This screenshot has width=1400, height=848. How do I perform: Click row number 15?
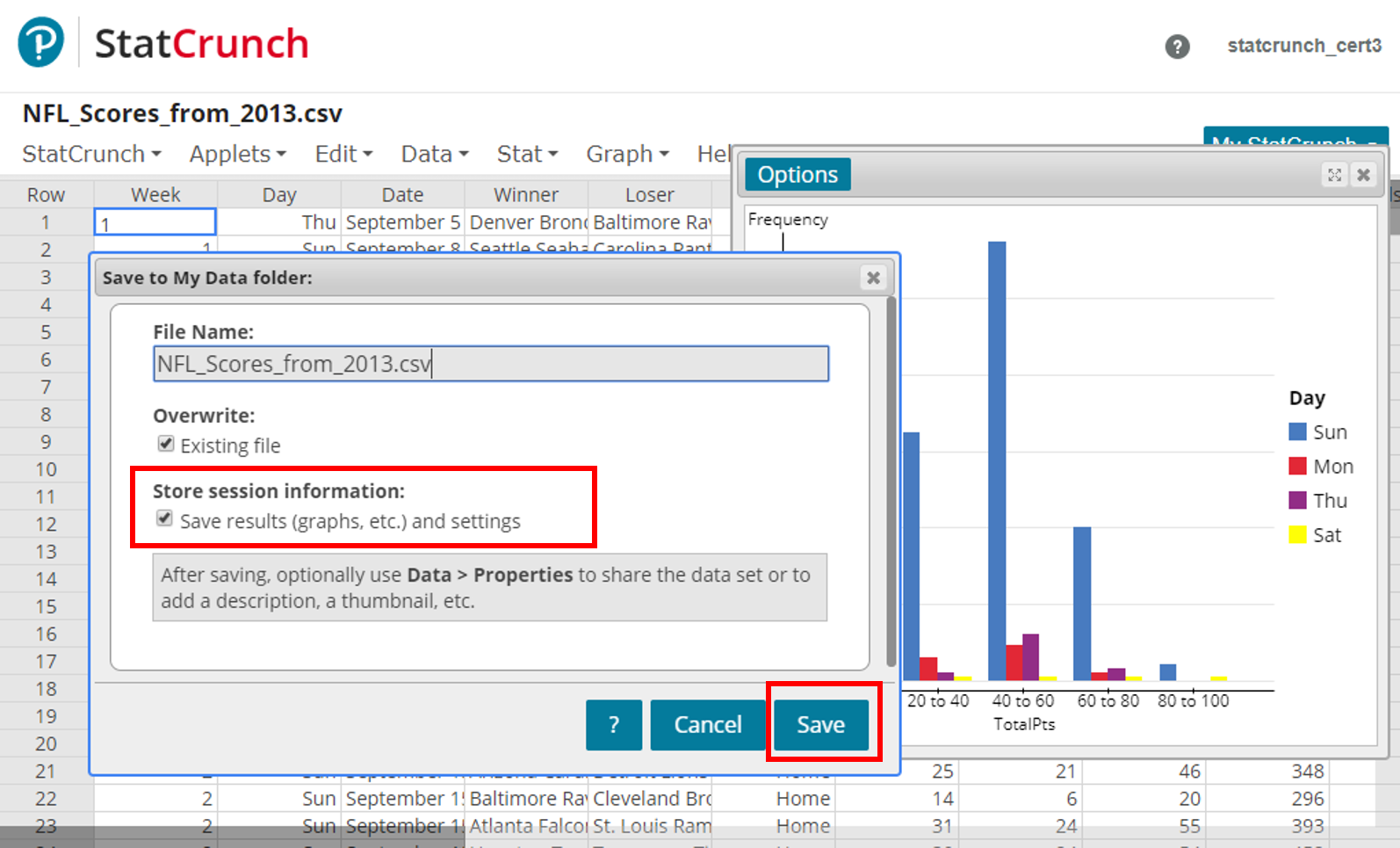click(46, 606)
